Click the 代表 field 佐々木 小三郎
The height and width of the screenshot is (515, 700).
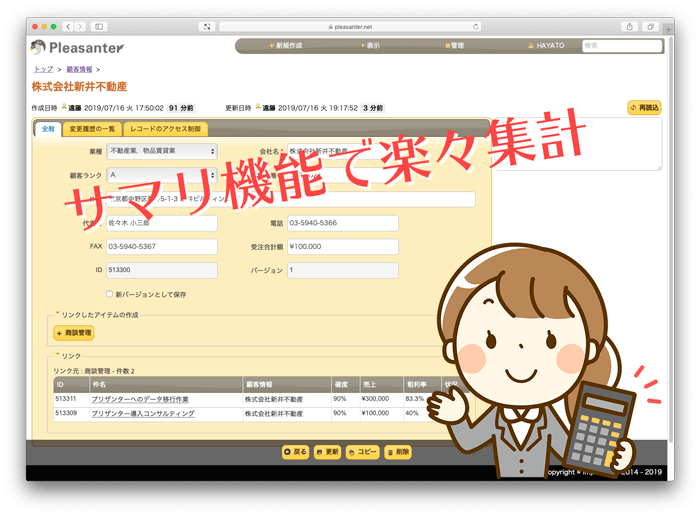(x=162, y=223)
